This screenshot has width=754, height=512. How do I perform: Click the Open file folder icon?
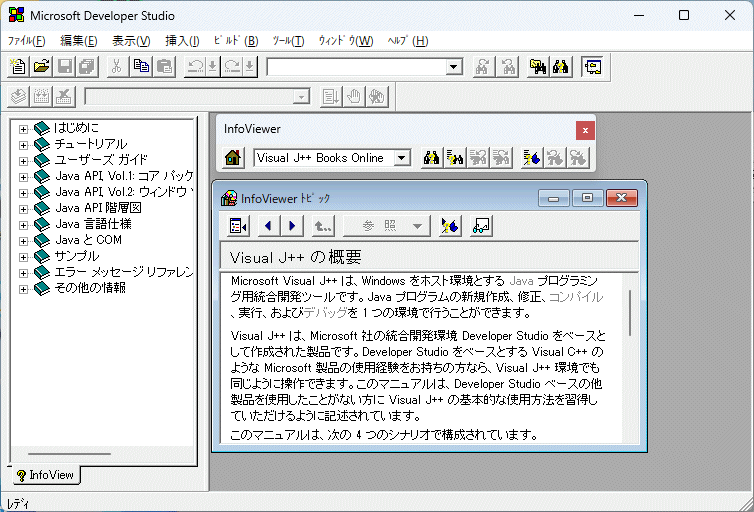coord(41,66)
